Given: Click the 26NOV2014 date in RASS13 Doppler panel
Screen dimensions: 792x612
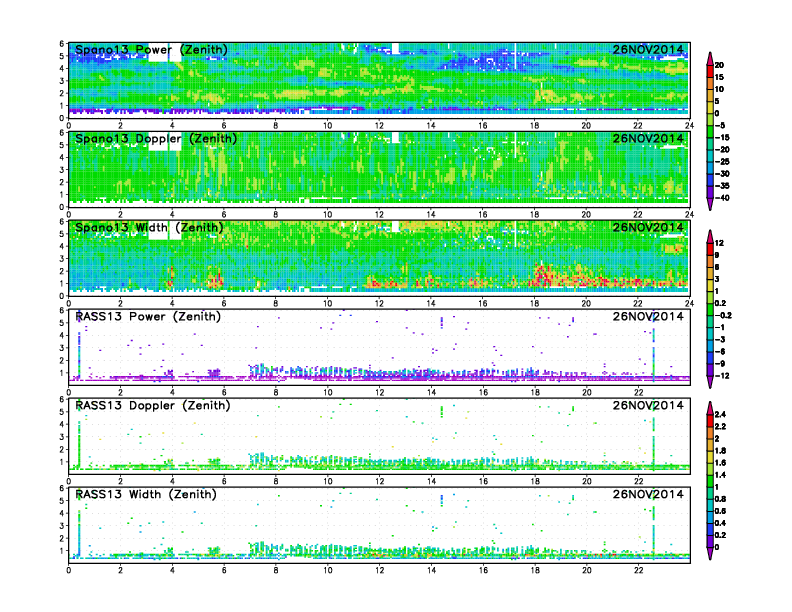Looking at the screenshot, I should (x=648, y=405).
